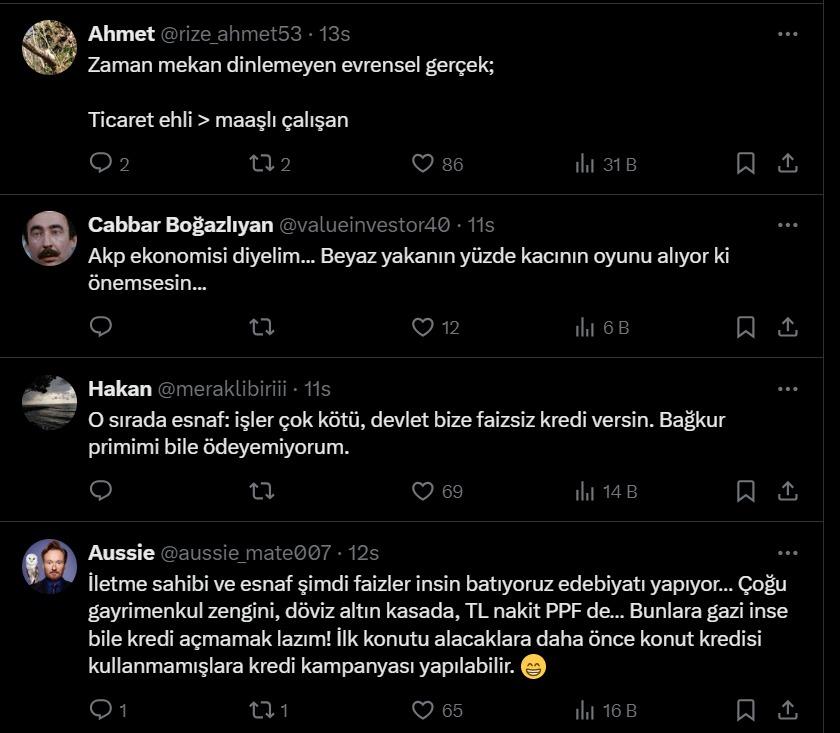Open more menu on Cabbar Boğazlıyan's tweet
Viewport: 840px width, 733px height.
pyautogui.click(x=787, y=225)
